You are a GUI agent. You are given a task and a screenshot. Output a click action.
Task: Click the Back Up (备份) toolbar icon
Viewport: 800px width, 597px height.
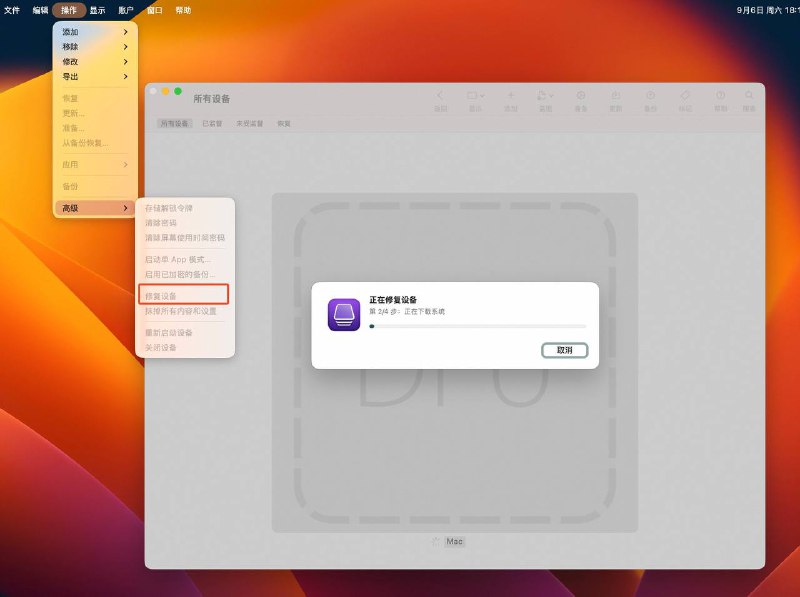(650, 96)
